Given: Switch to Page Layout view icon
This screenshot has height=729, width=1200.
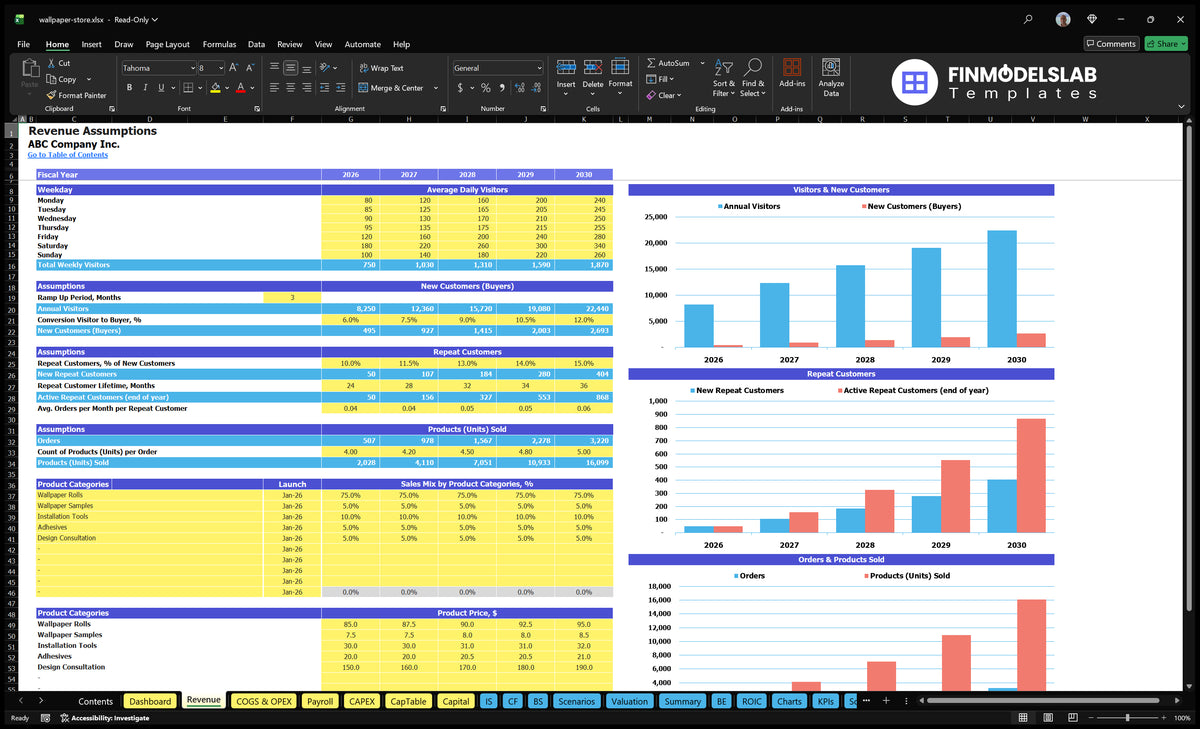Looking at the screenshot, I should 1046,718.
